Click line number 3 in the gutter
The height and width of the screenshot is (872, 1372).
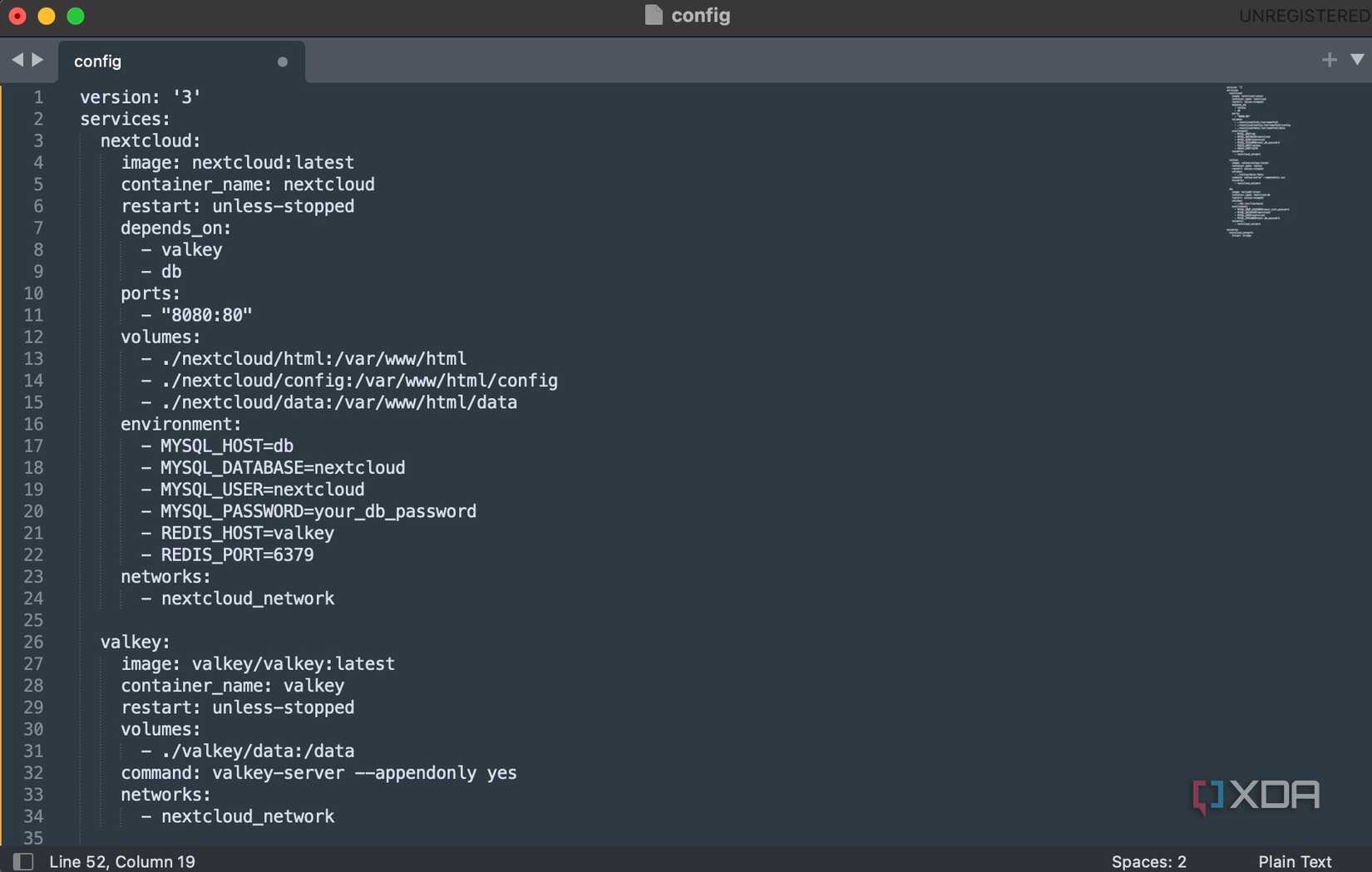pos(38,140)
